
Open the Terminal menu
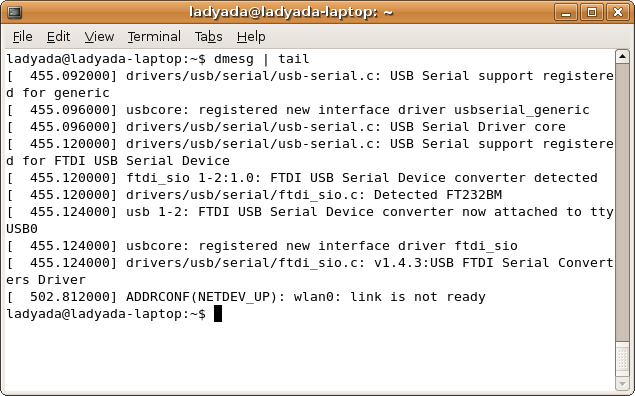pos(154,37)
